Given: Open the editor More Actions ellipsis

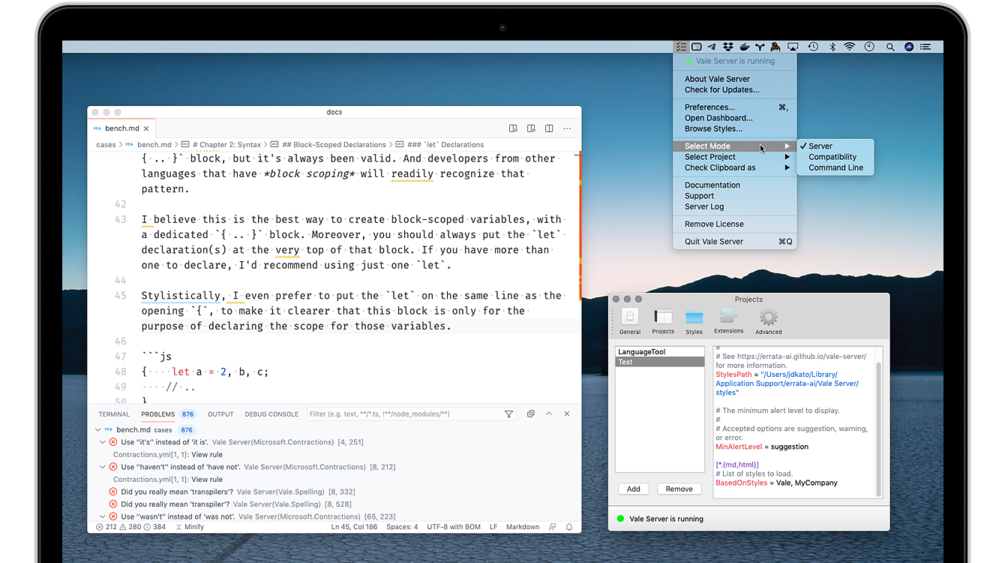Looking at the screenshot, I should [x=567, y=128].
